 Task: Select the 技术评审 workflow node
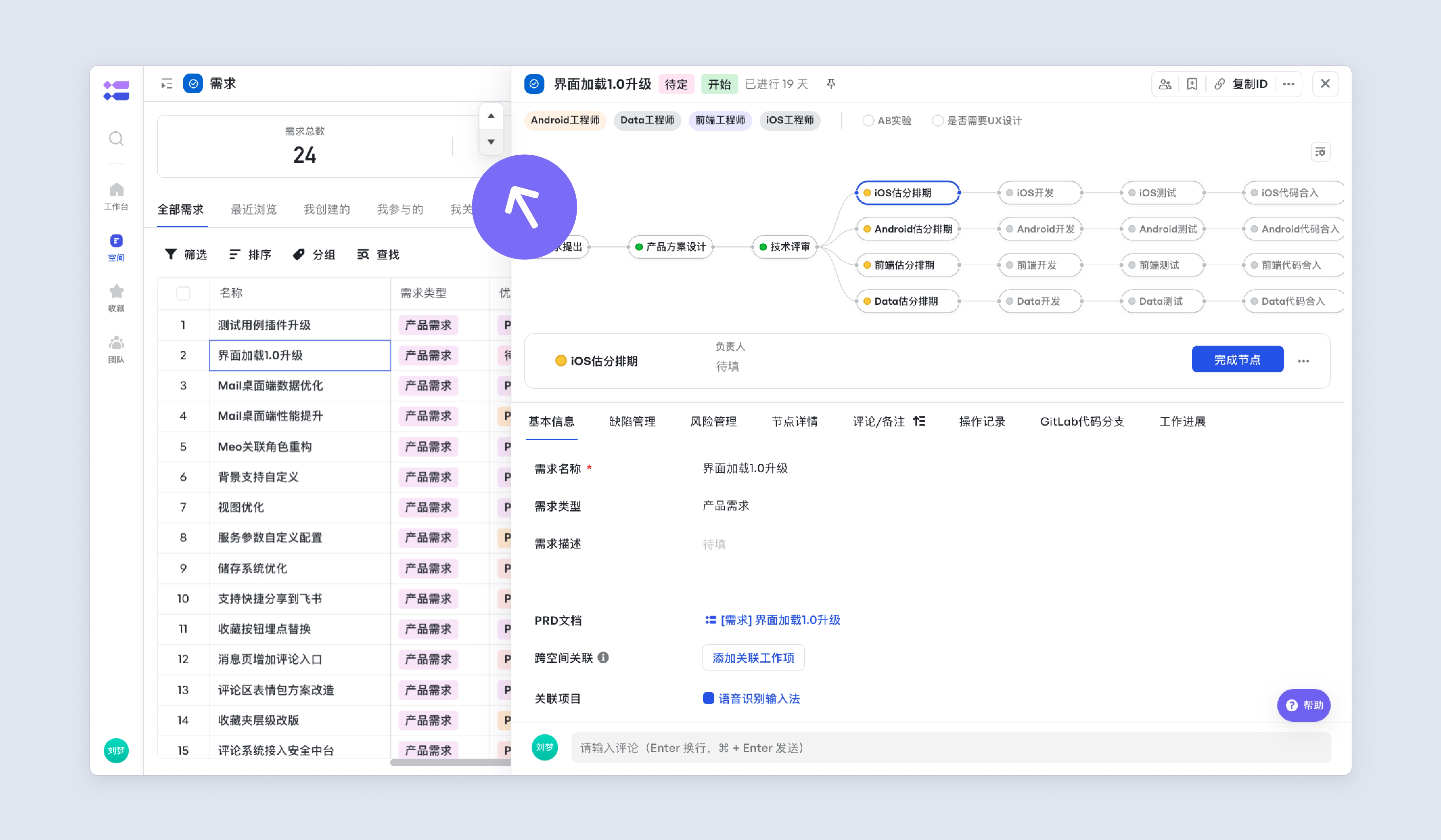(785, 247)
